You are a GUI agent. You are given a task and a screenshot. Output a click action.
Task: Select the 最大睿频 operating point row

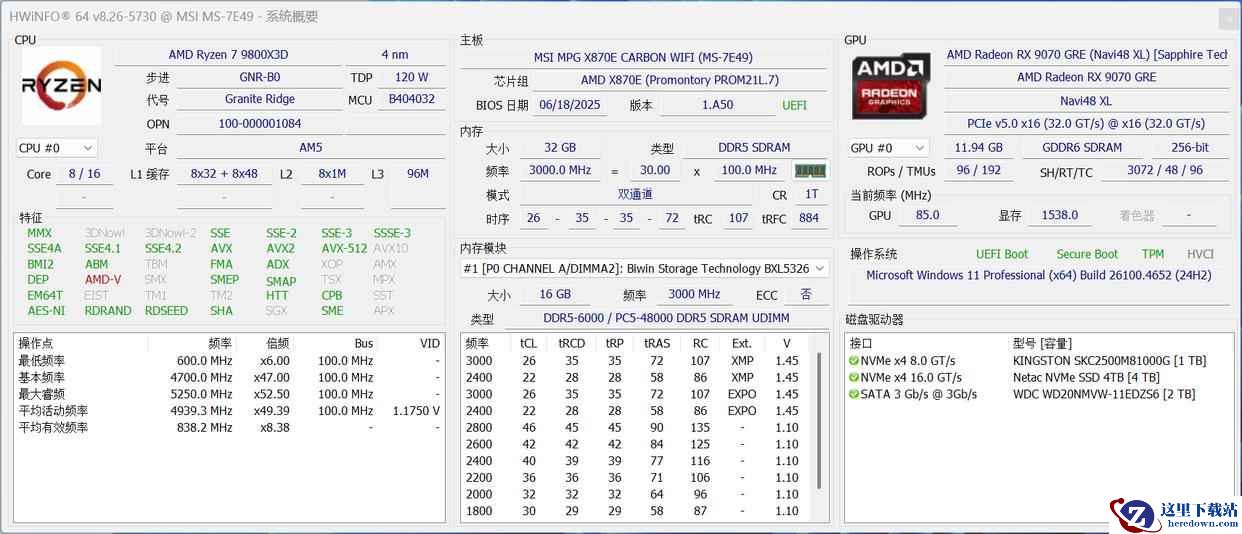click(x=229, y=394)
